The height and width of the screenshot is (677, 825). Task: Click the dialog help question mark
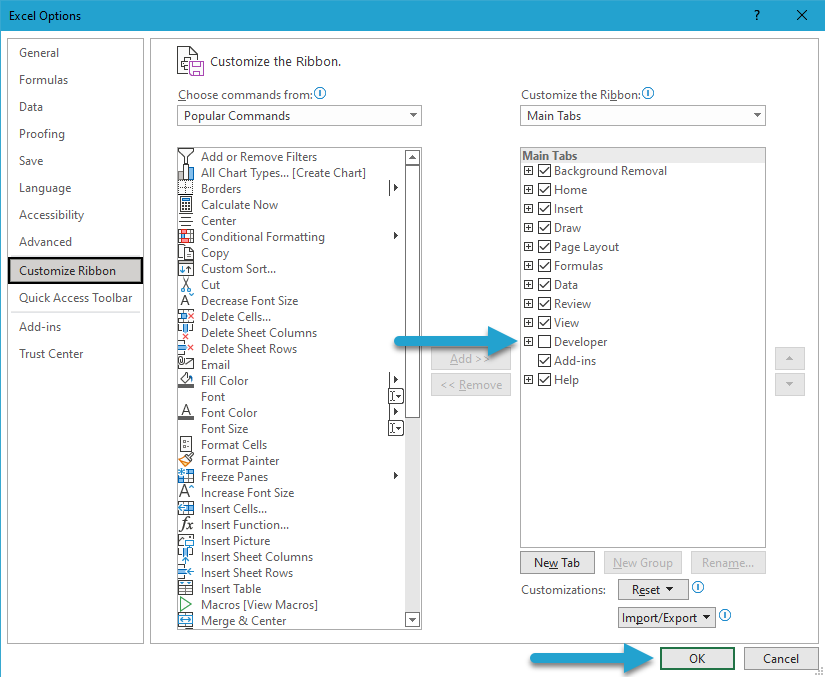click(x=757, y=15)
